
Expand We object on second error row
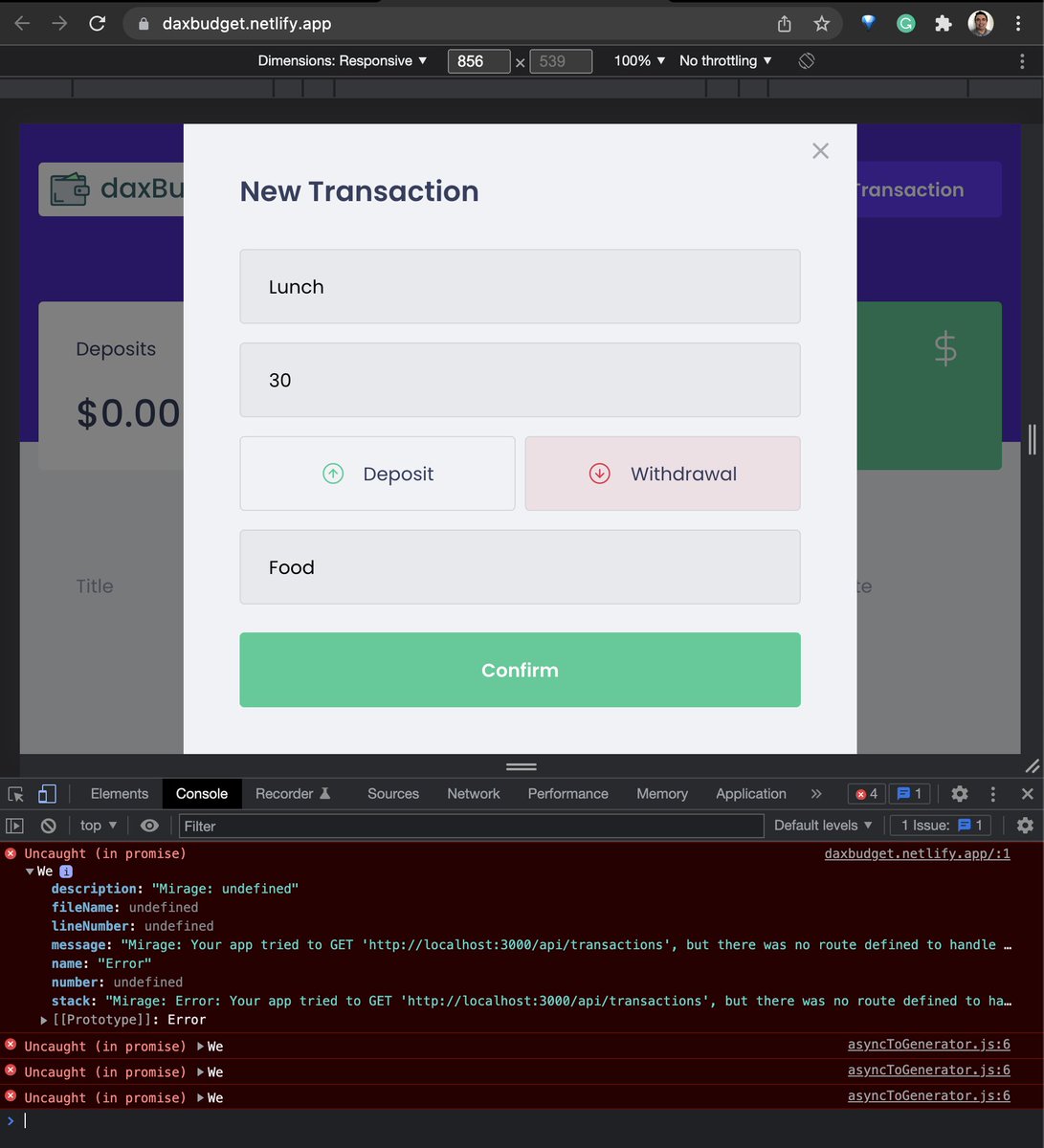(201, 1047)
